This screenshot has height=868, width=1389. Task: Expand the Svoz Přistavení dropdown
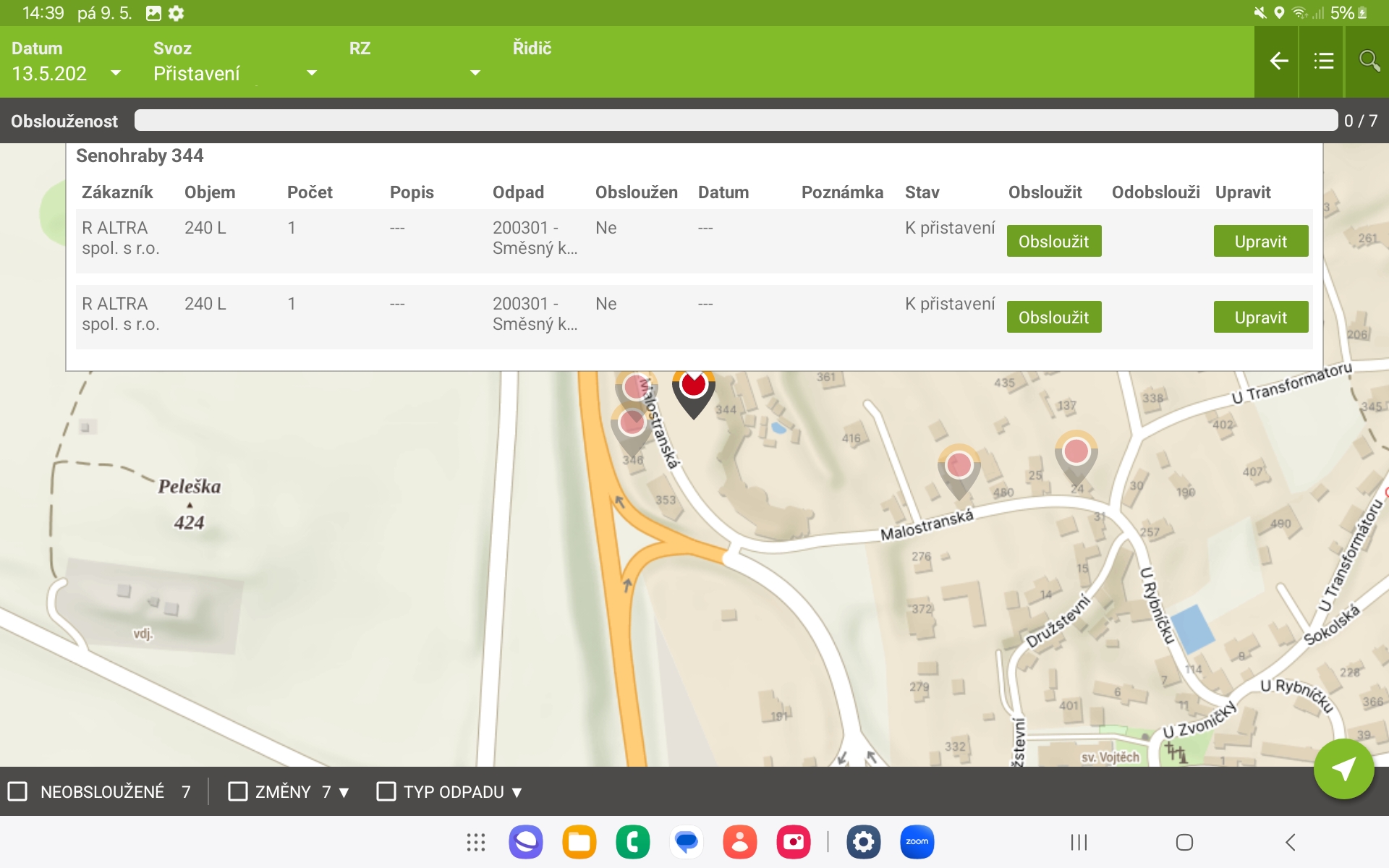(x=311, y=73)
